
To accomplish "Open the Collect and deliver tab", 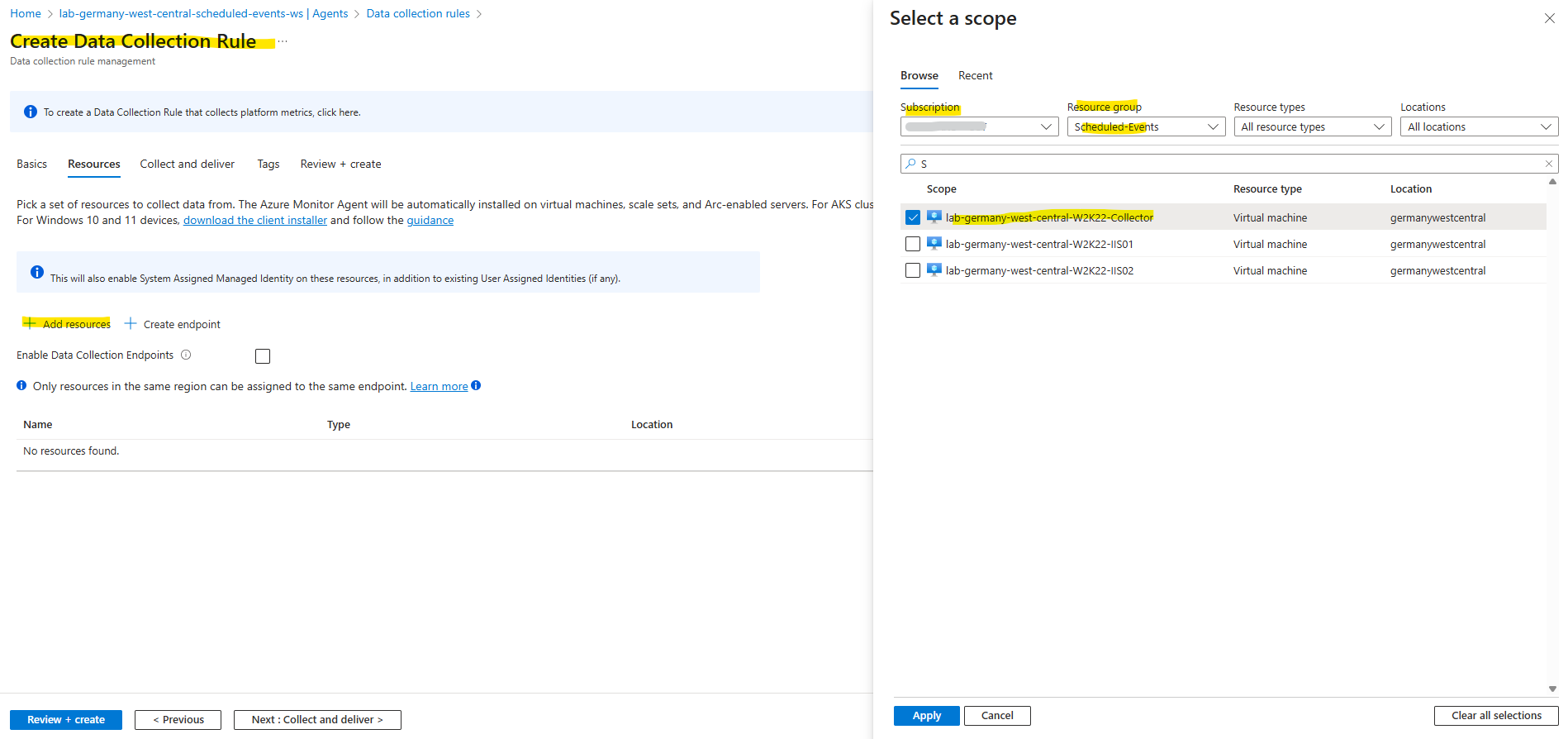I will (x=188, y=164).
